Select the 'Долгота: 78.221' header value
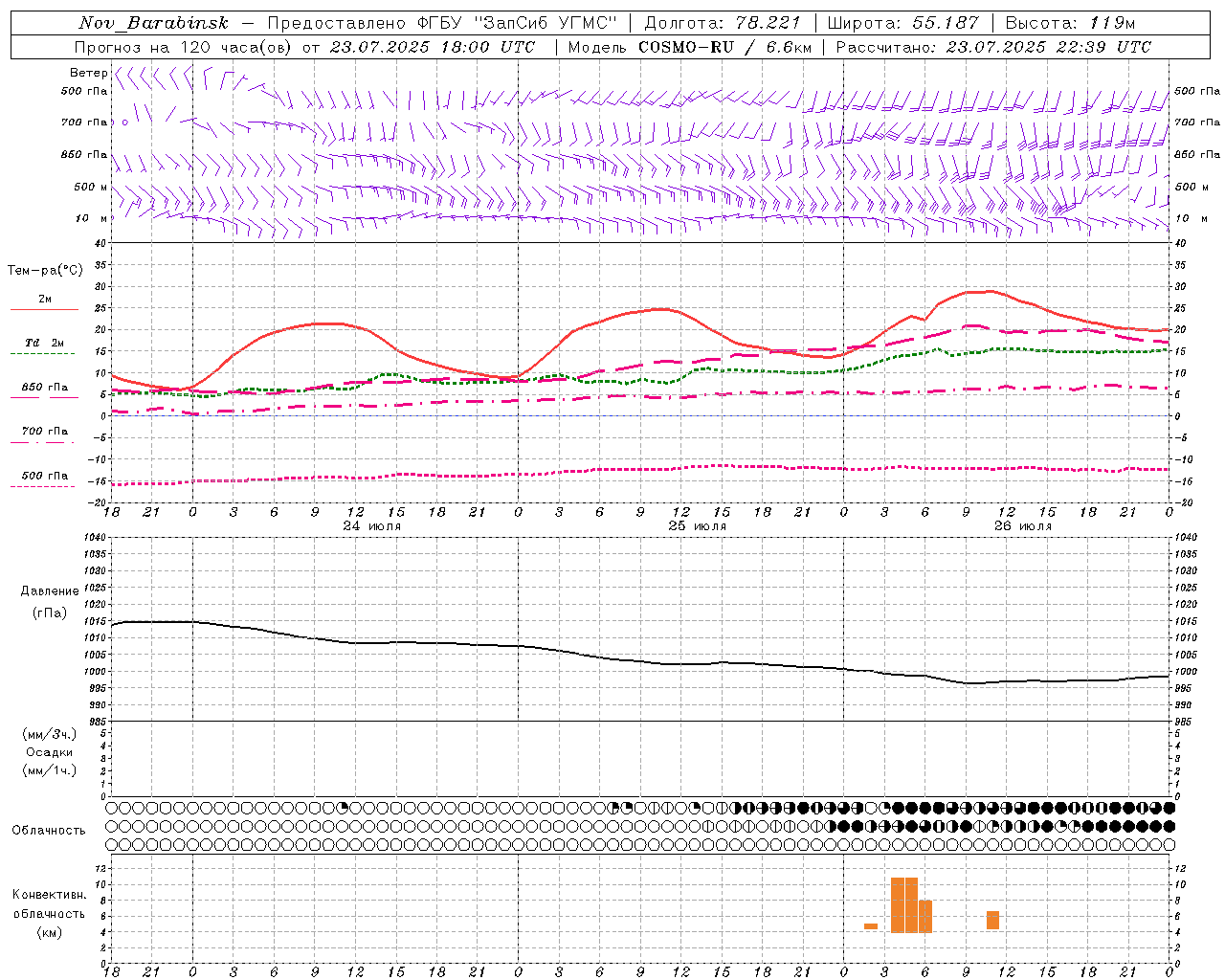Viewport: 1225px width, 980px height. click(x=723, y=23)
